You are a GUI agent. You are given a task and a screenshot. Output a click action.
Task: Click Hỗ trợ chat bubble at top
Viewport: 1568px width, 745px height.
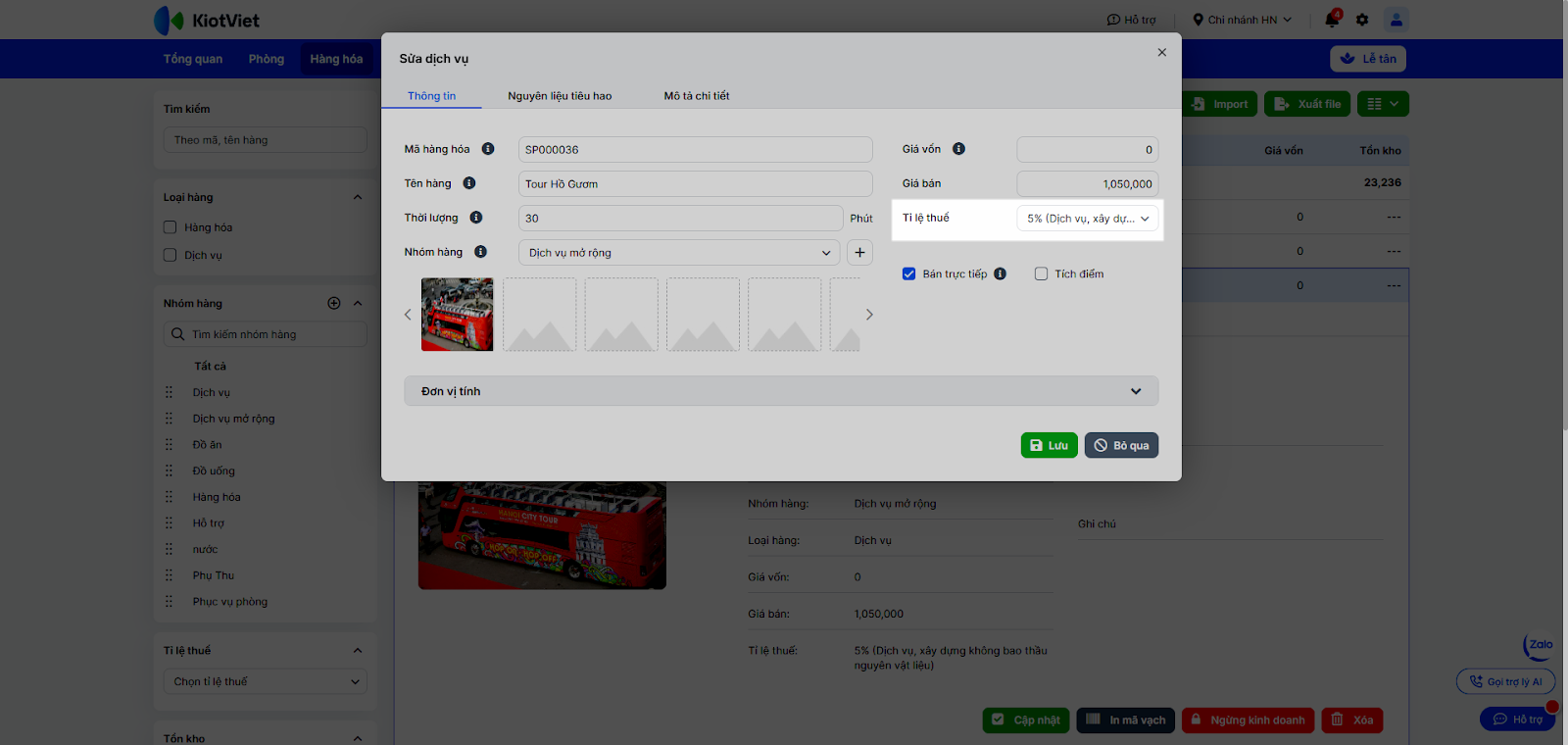tap(1132, 20)
